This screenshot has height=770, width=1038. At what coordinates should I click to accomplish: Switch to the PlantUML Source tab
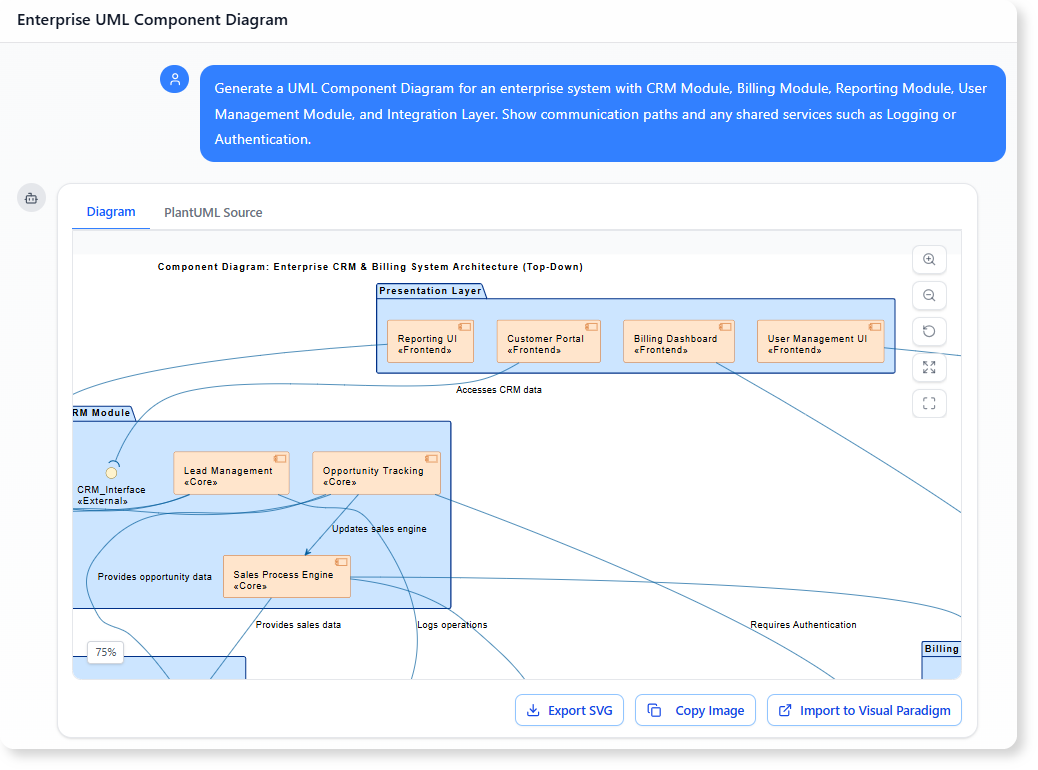click(x=213, y=212)
